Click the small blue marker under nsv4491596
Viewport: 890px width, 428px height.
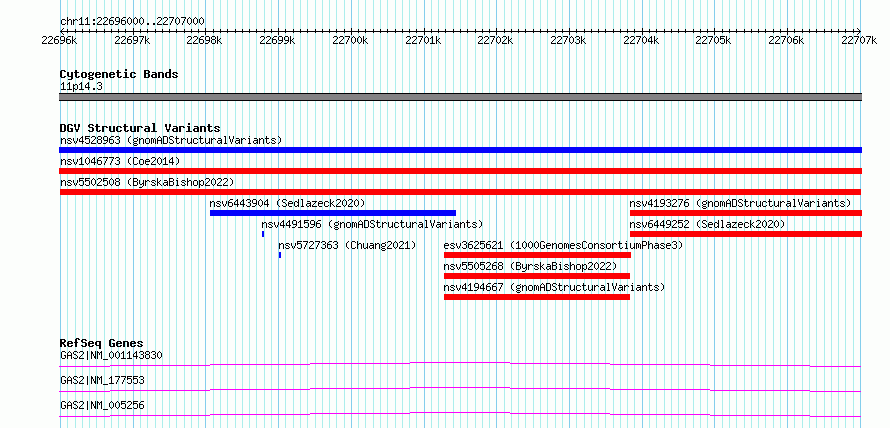coord(263,234)
